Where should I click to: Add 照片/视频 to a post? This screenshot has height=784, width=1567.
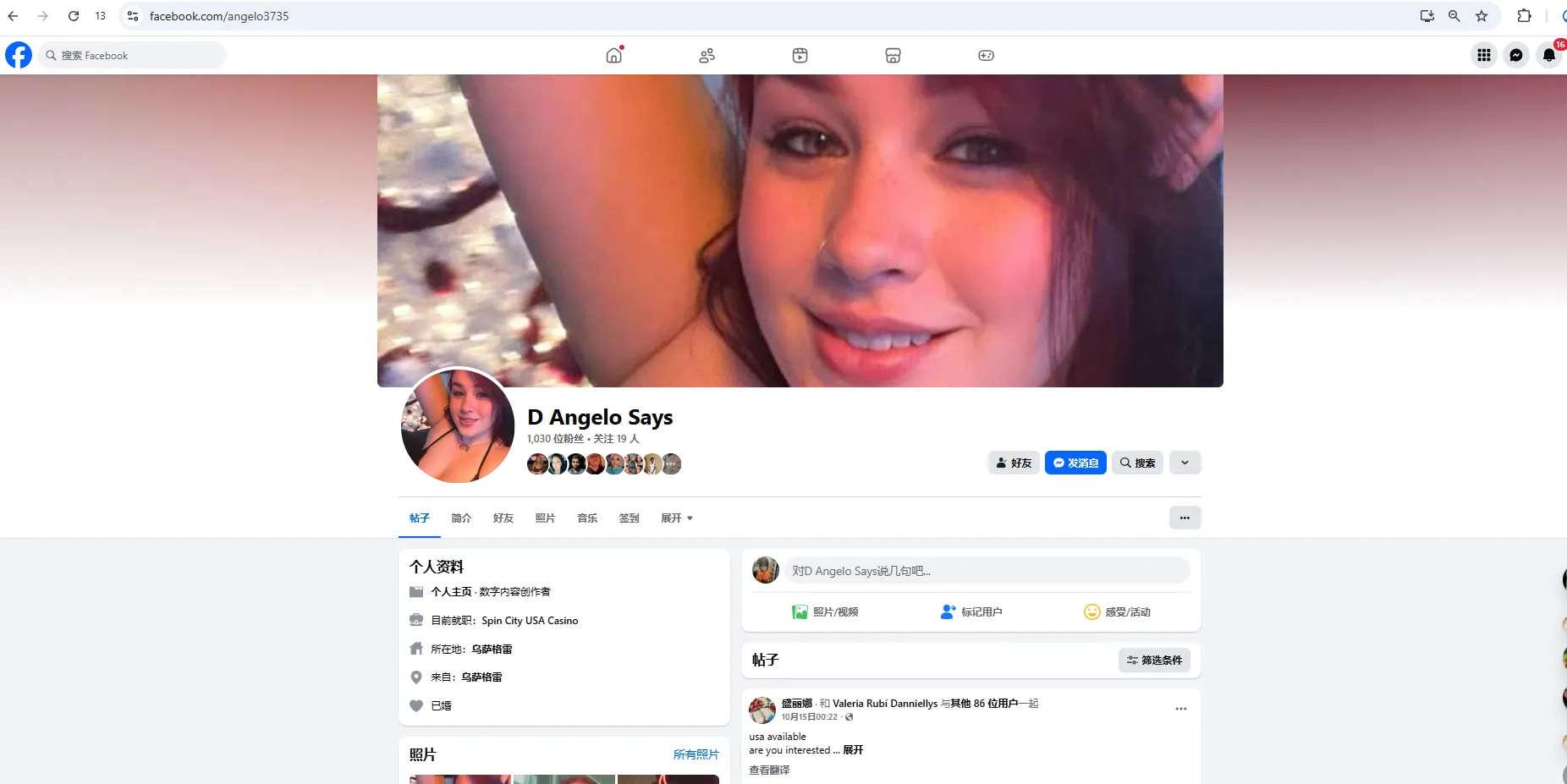[825, 611]
